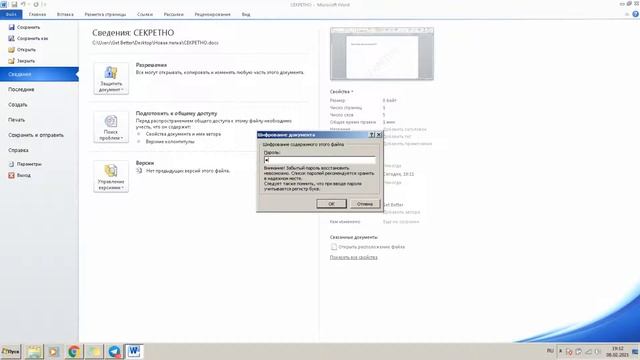Click the Word logo in title bar corner
640x360 pixels.
[x=4, y=4]
